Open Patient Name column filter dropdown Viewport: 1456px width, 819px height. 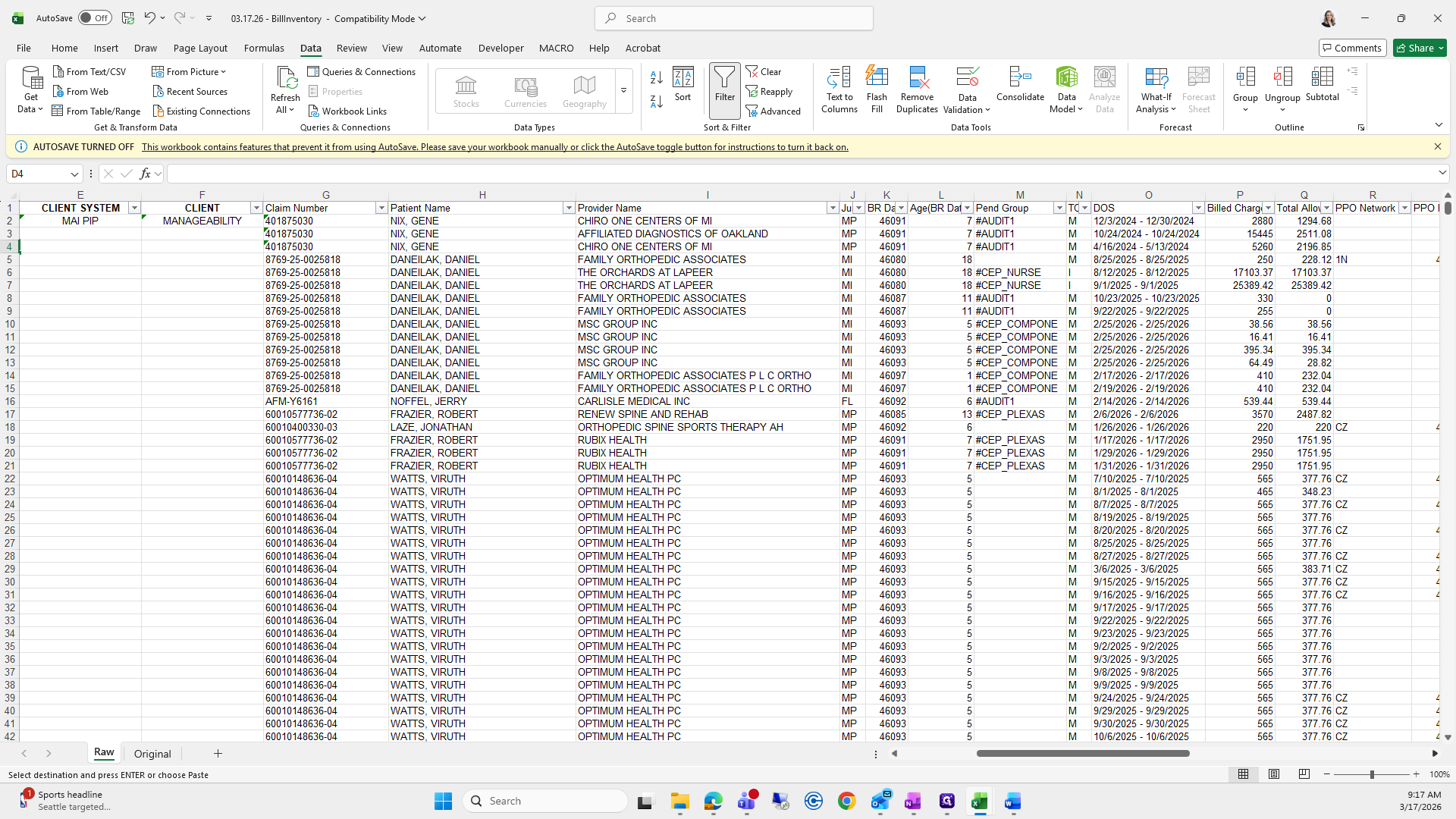pyautogui.click(x=568, y=208)
